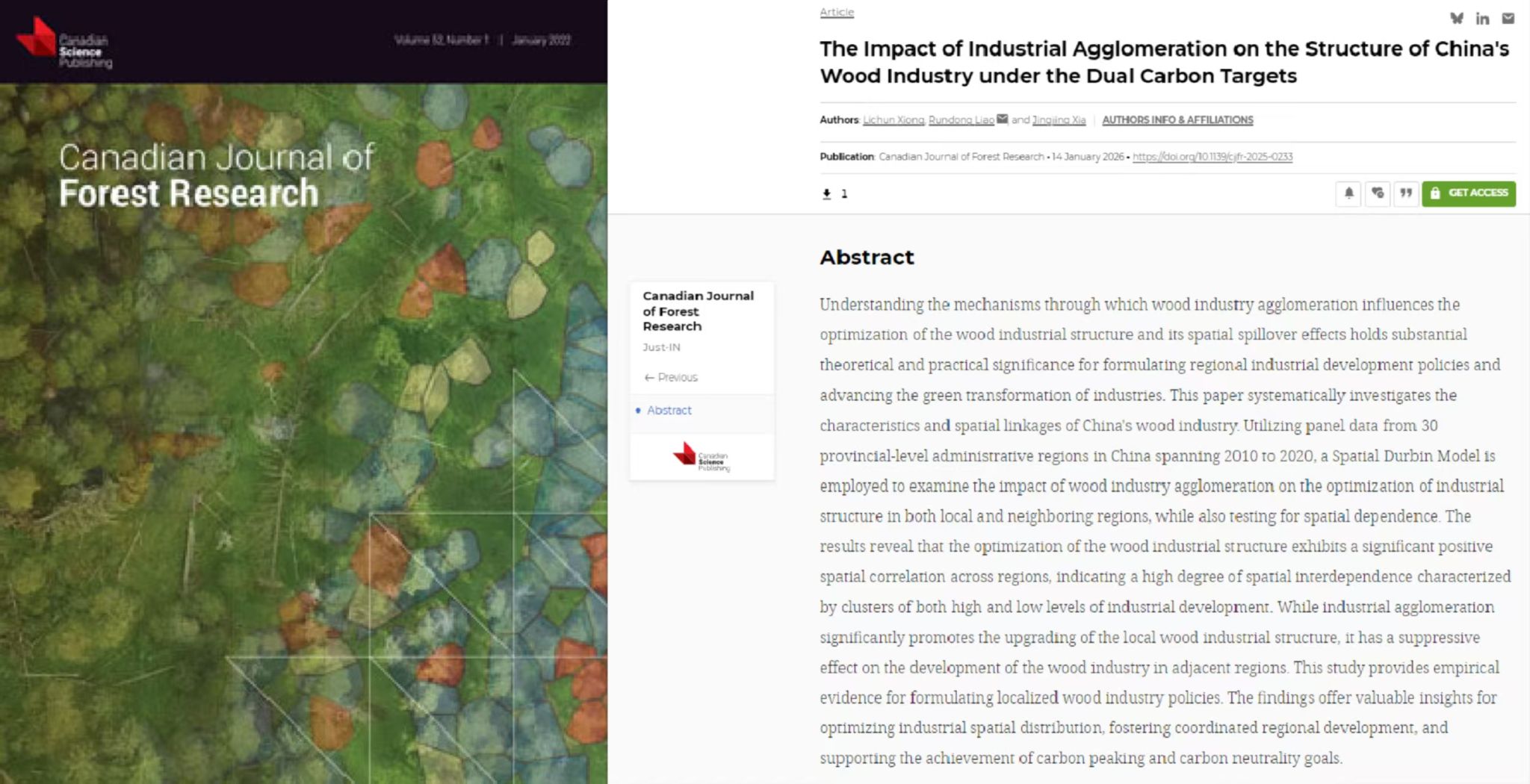Click the bell alert icon
Image resolution: width=1530 pixels, height=784 pixels.
(x=1348, y=193)
